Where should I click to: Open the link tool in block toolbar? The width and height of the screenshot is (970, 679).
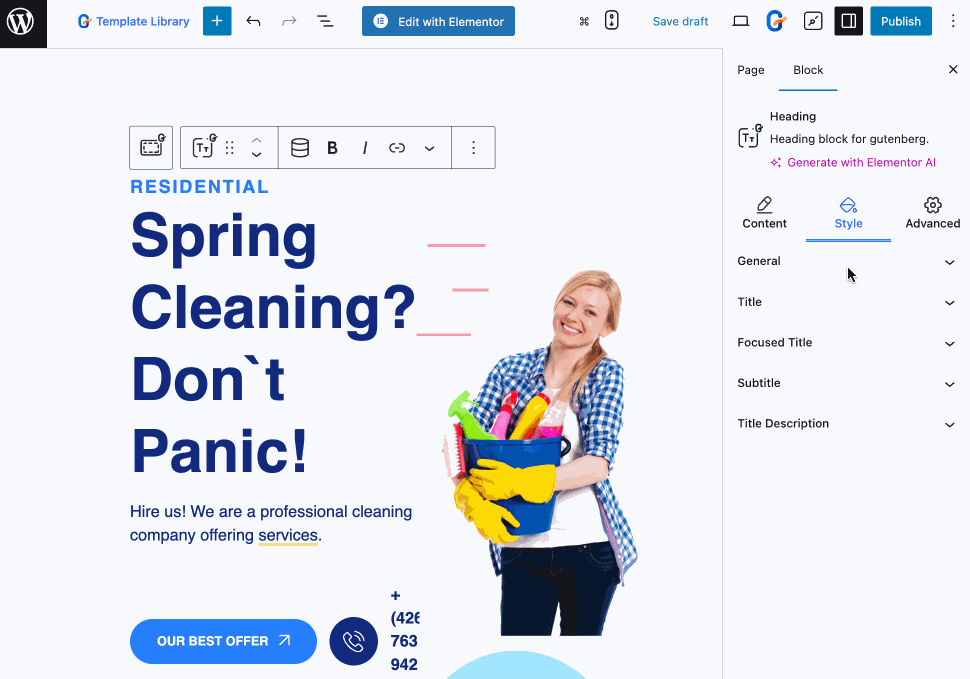point(396,147)
